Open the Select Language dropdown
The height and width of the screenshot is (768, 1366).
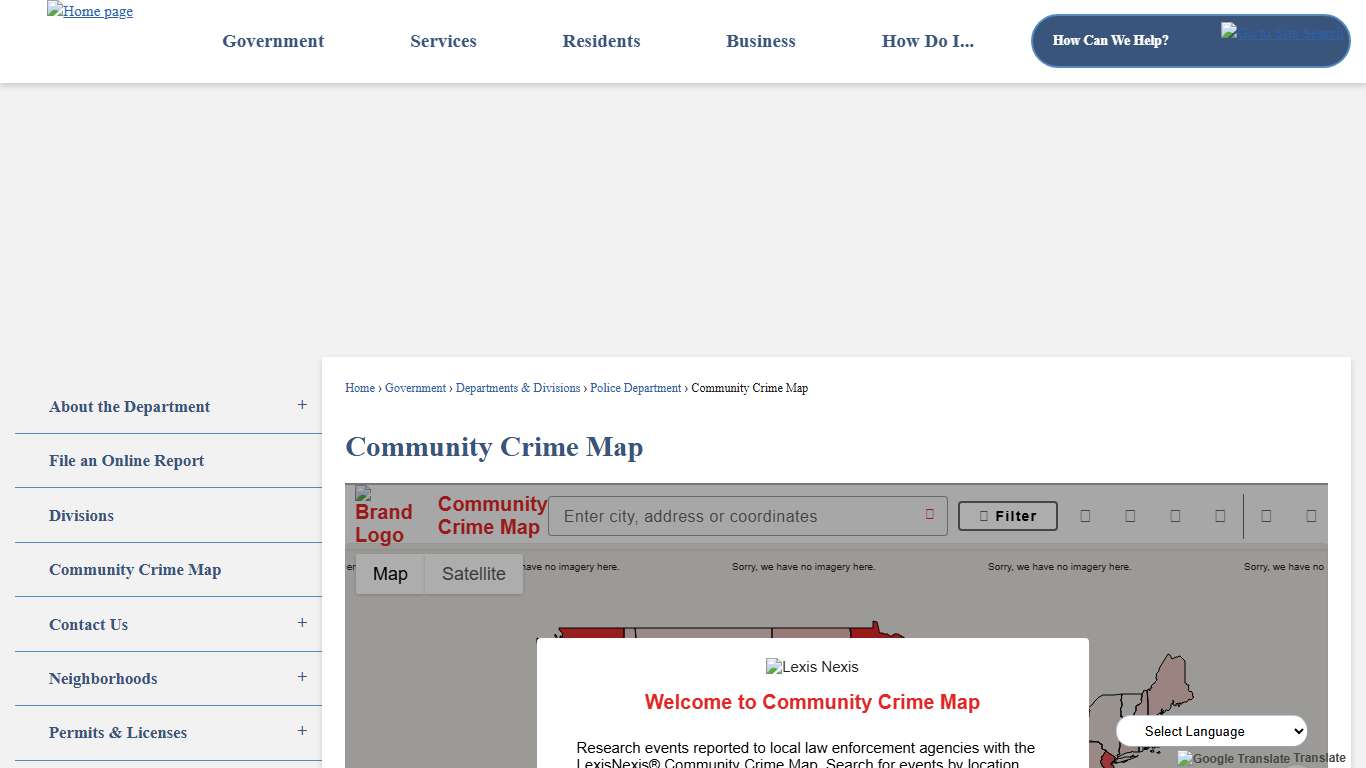tap(1211, 730)
